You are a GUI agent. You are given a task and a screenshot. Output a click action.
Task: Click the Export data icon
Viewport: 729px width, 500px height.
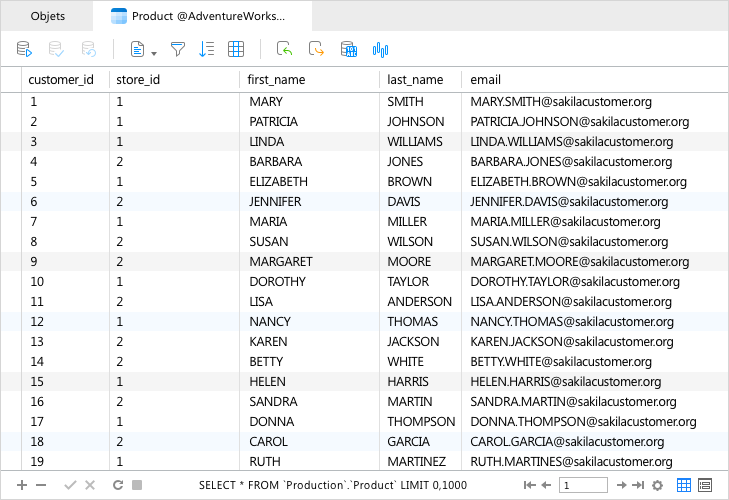click(x=316, y=49)
